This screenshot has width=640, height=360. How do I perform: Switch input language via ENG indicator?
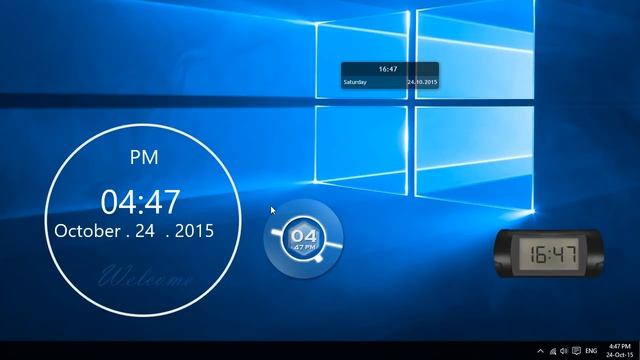pos(591,351)
